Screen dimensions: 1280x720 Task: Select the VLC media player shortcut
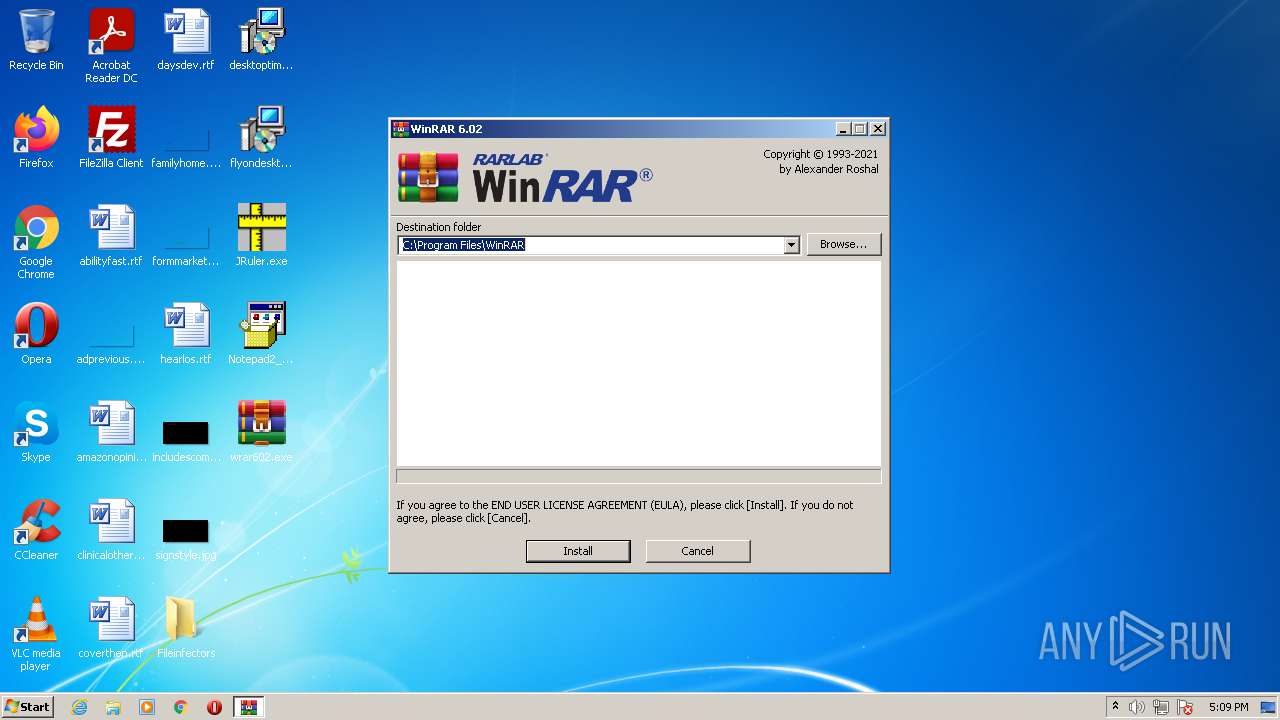tap(36, 633)
